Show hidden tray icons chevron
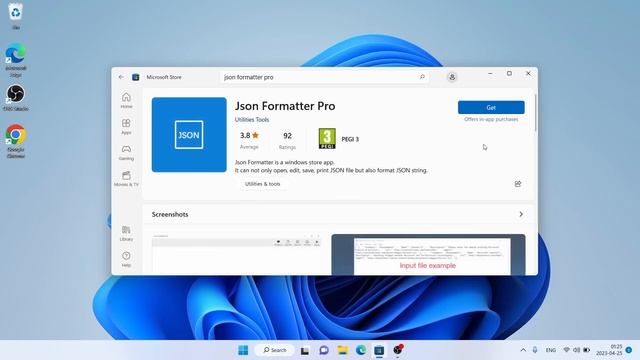 [x=523, y=350]
